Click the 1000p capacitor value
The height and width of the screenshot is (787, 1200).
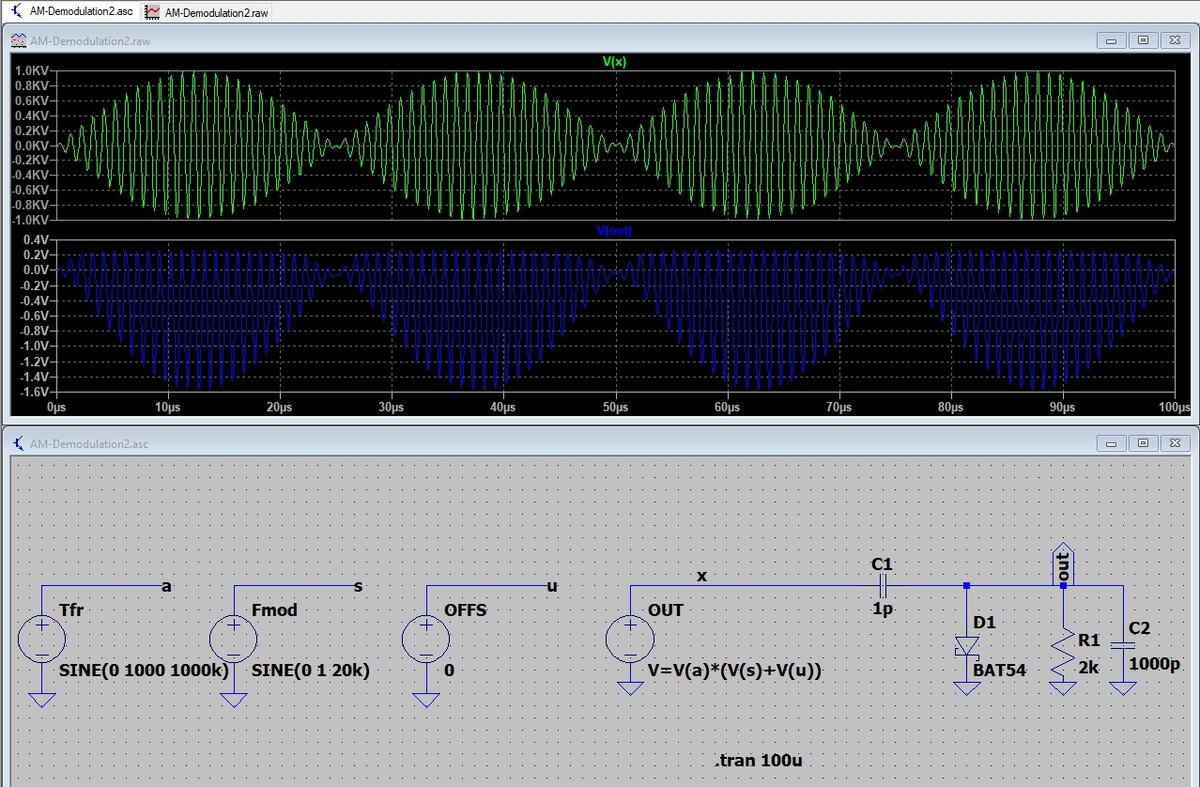click(x=1153, y=662)
